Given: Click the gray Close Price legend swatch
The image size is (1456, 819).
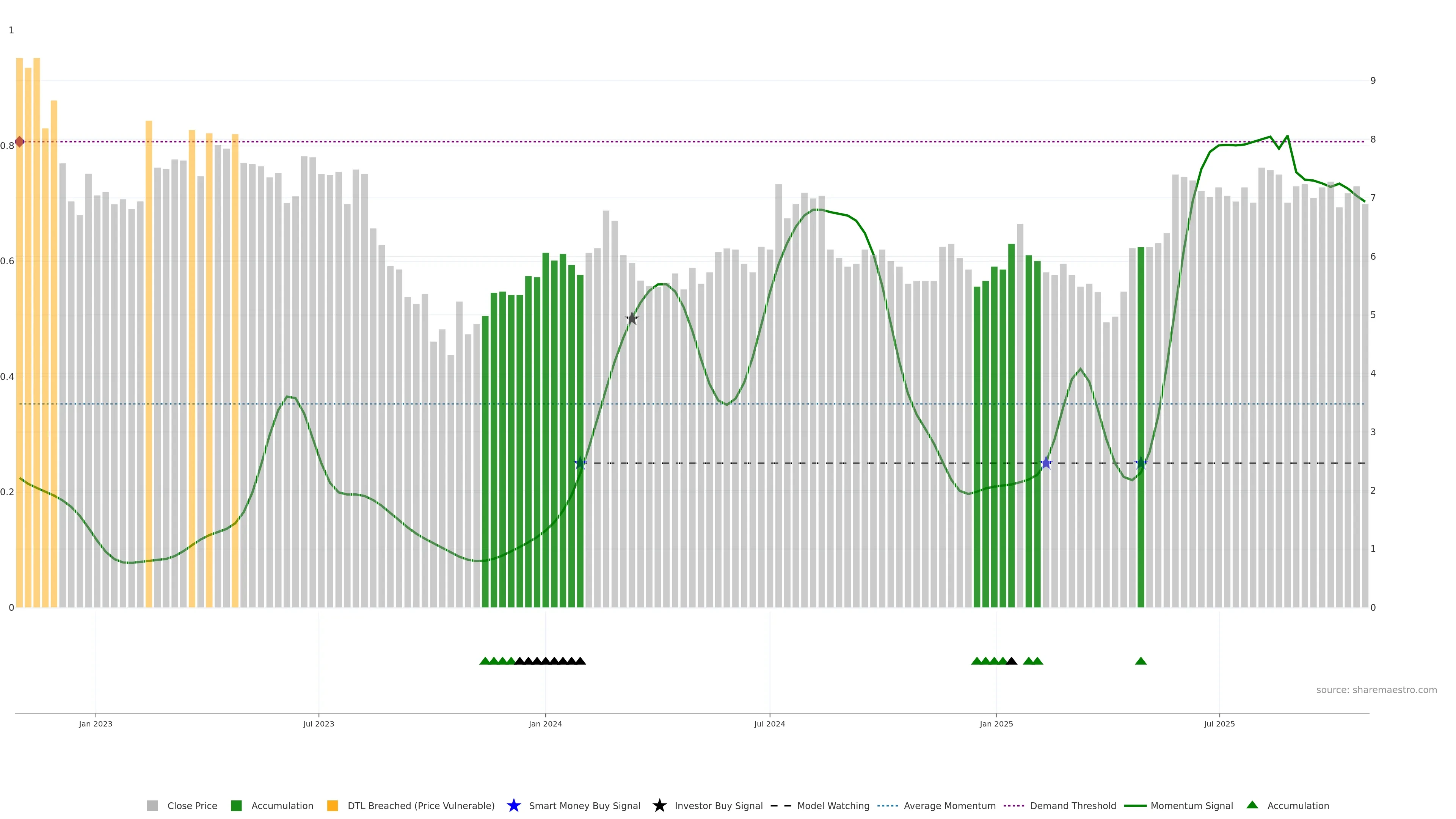Looking at the screenshot, I should (152, 805).
